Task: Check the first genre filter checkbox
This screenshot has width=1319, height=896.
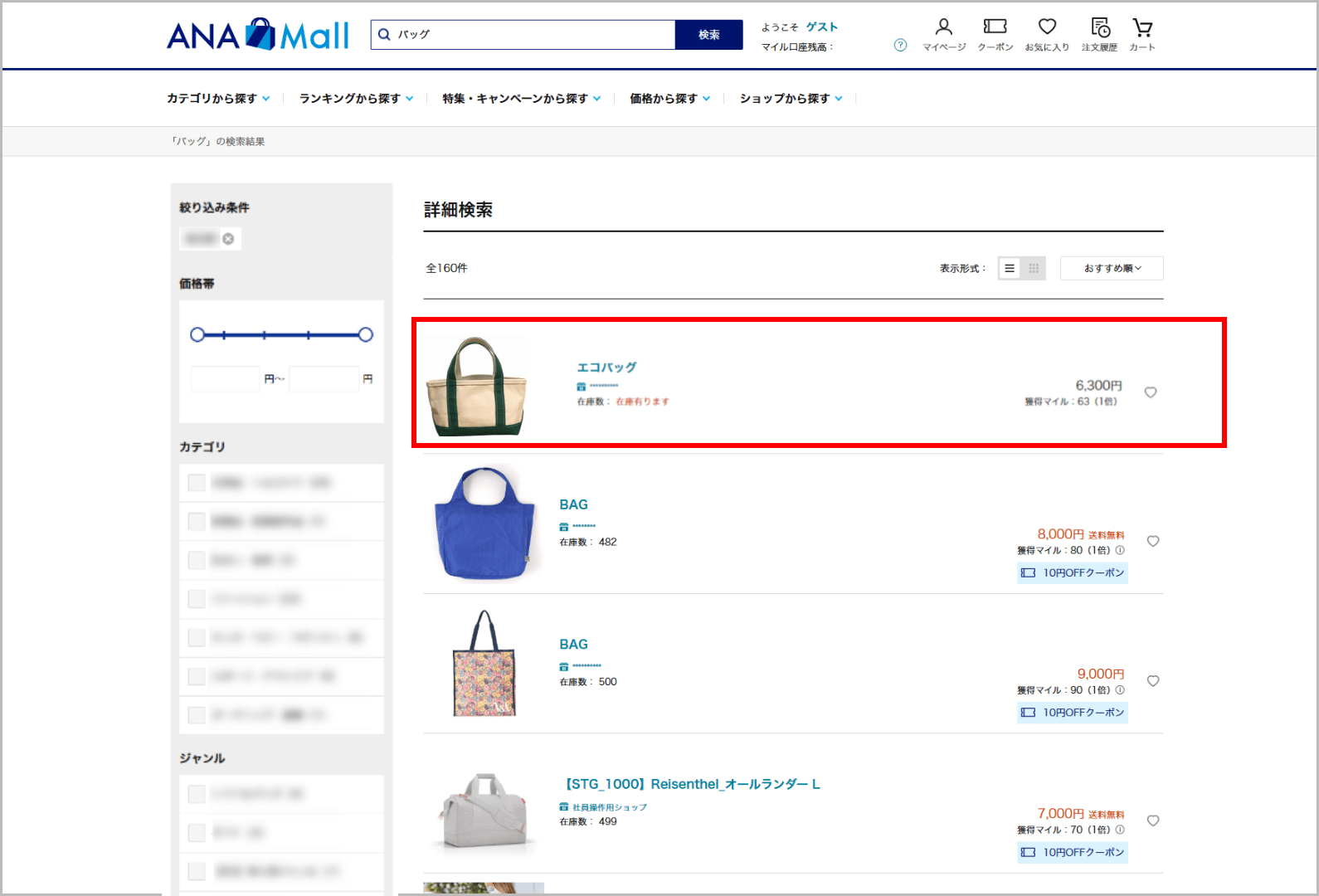Action: click(197, 794)
